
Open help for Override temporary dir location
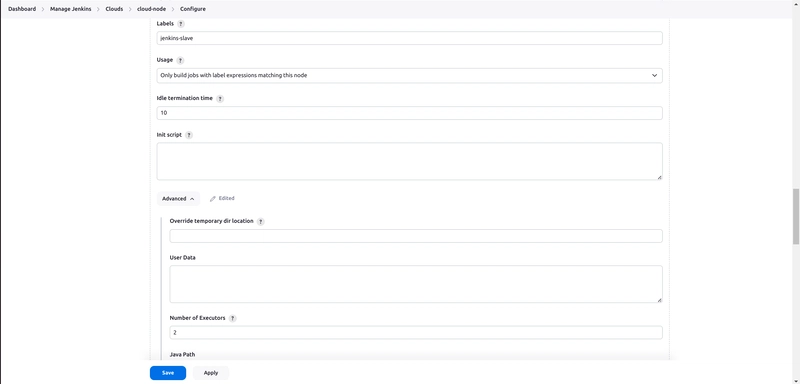[x=261, y=222]
